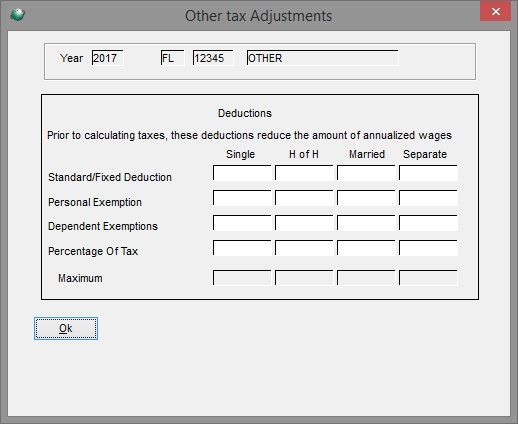
Task: Click Personal Exemption Single field
Action: coord(242,198)
